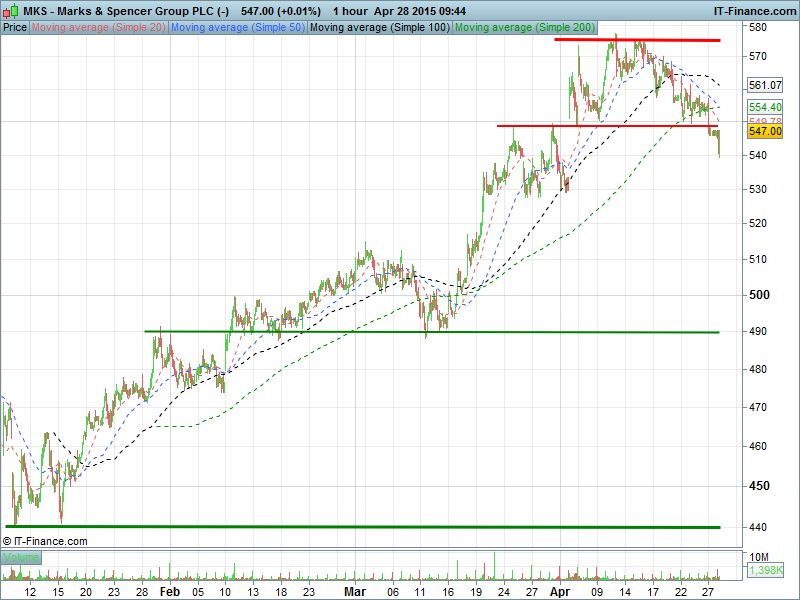The height and width of the screenshot is (600, 800).
Task: Click the © IT-Finance.com copyright text
Action: [46, 541]
